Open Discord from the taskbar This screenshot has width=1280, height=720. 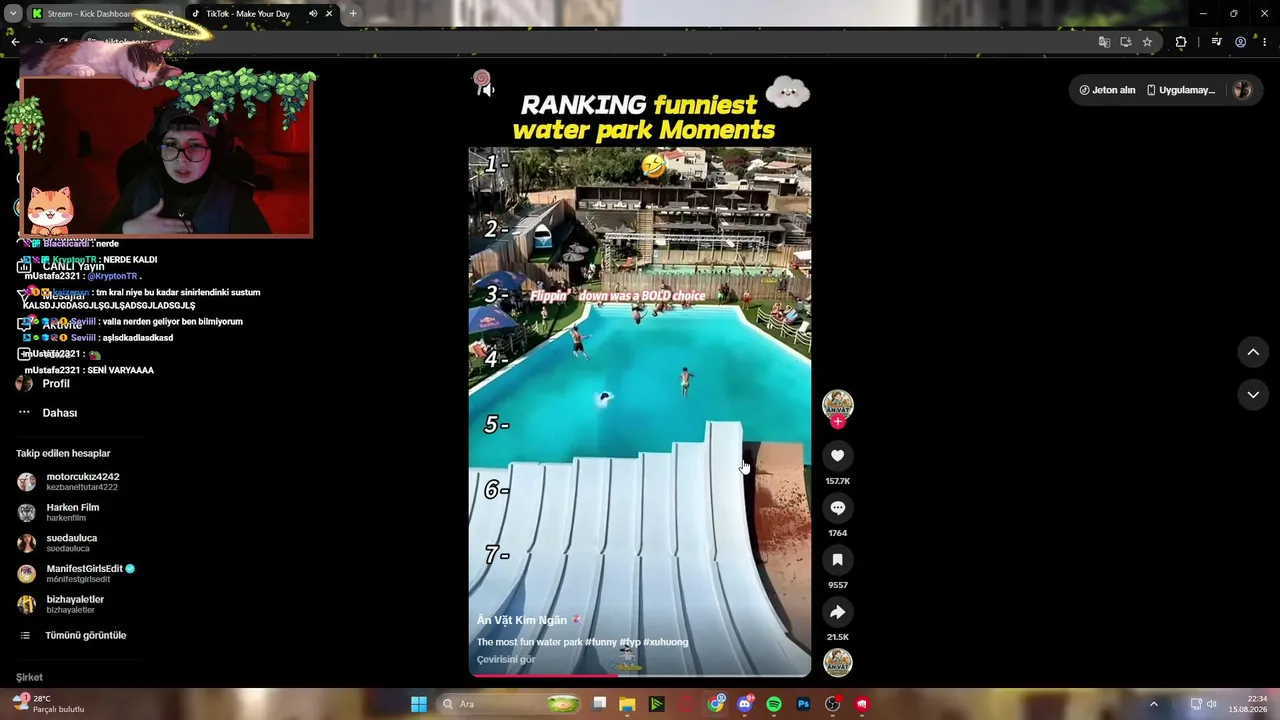coord(744,704)
